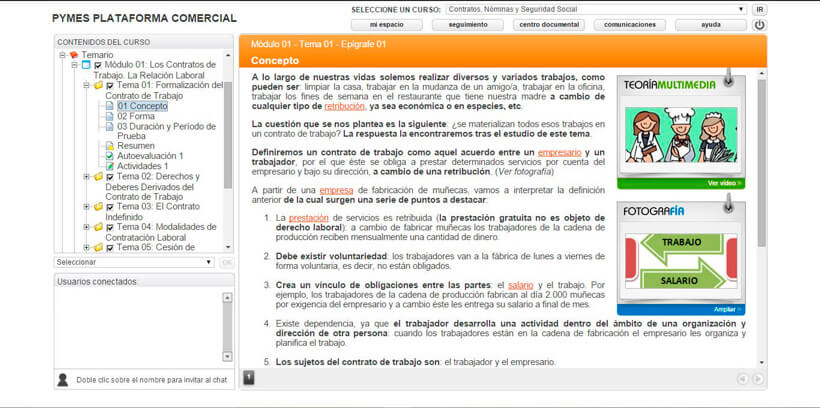Click 'Ampliar' on Fotografía panel
The width and height of the screenshot is (820, 408).
(727, 309)
